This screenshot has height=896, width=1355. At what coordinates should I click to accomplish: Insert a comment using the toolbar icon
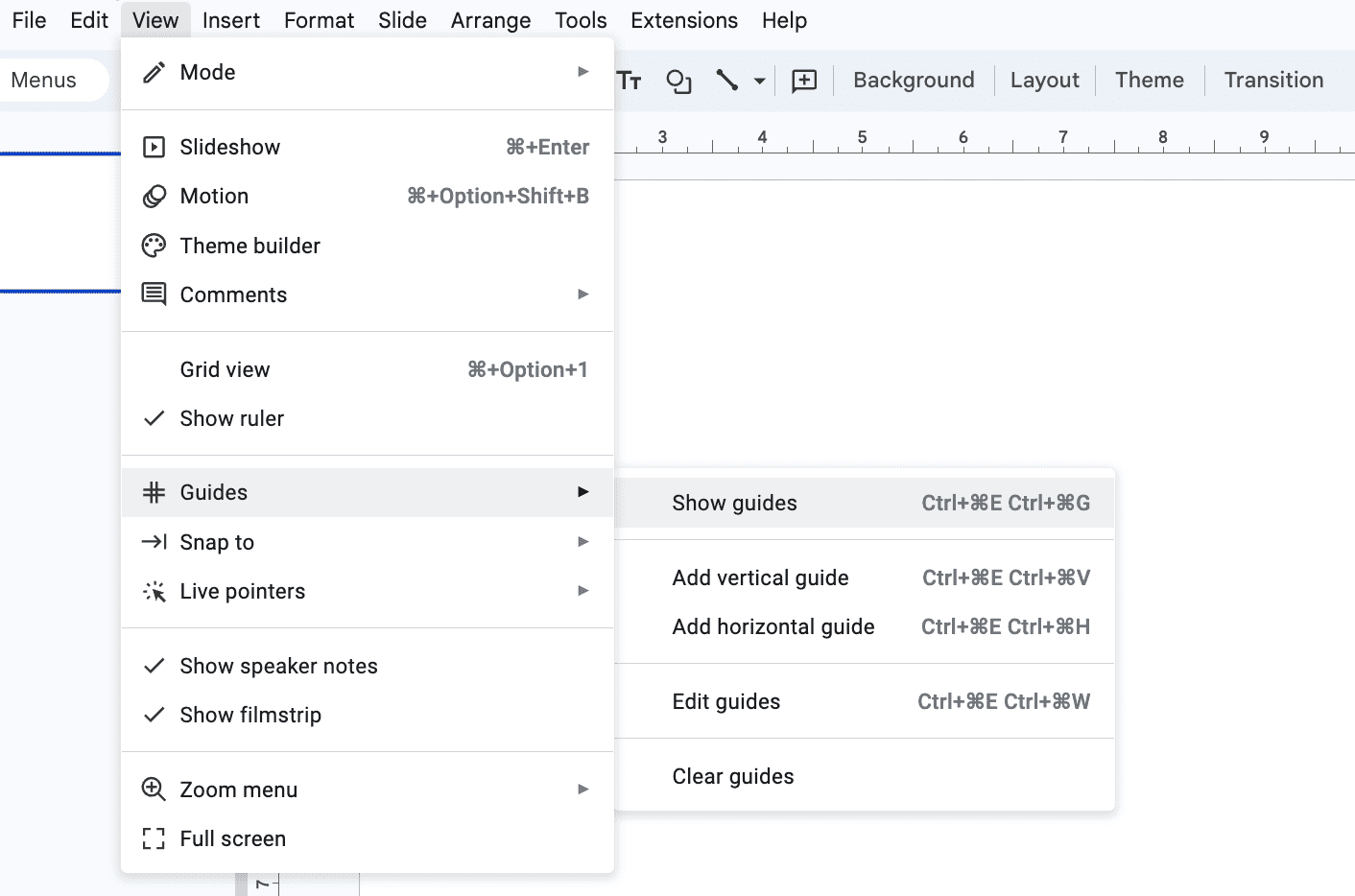pyautogui.click(x=803, y=81)
